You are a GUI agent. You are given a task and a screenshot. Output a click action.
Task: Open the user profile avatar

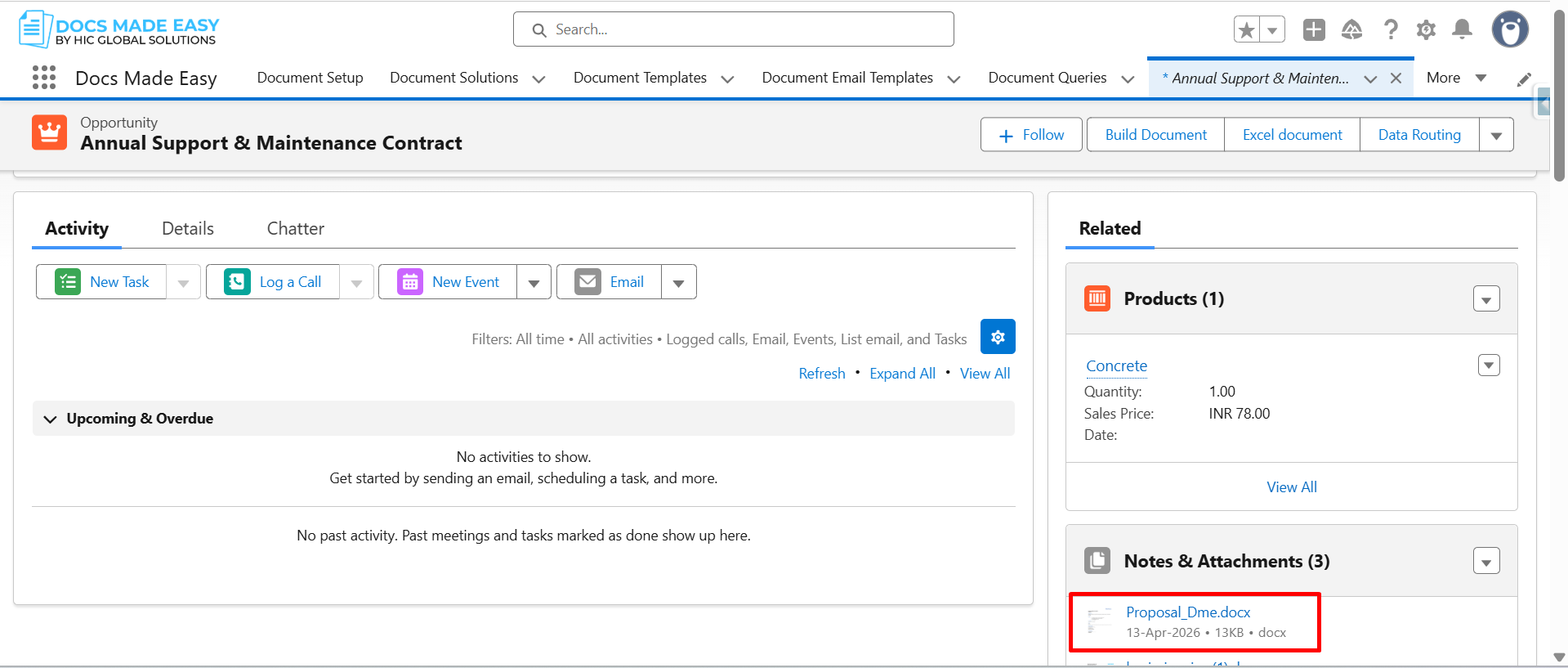(x=1510, y=30)
